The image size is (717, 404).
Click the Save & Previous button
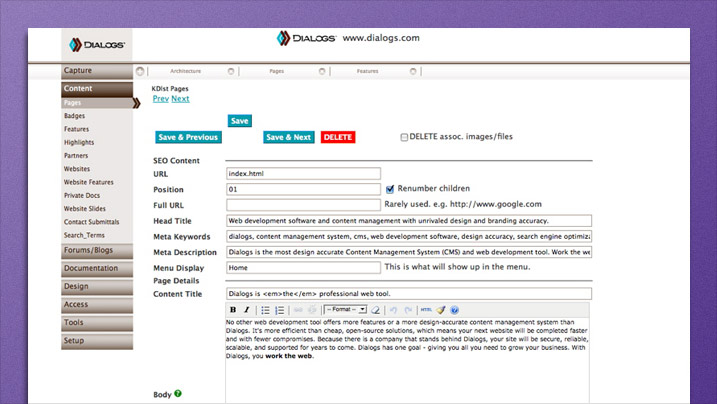tap(188, 137)
